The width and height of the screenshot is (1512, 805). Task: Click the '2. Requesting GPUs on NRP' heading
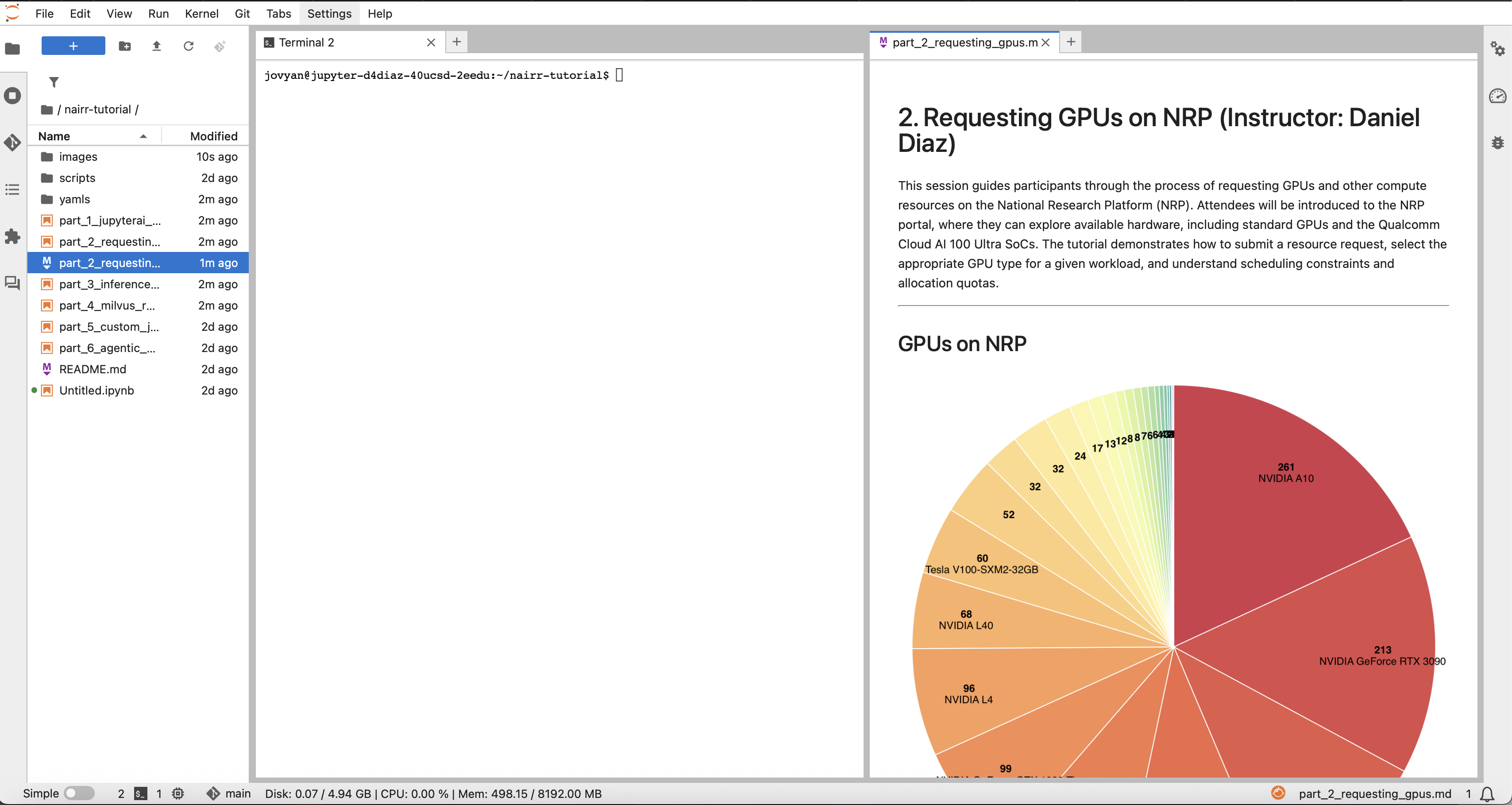1159,130
